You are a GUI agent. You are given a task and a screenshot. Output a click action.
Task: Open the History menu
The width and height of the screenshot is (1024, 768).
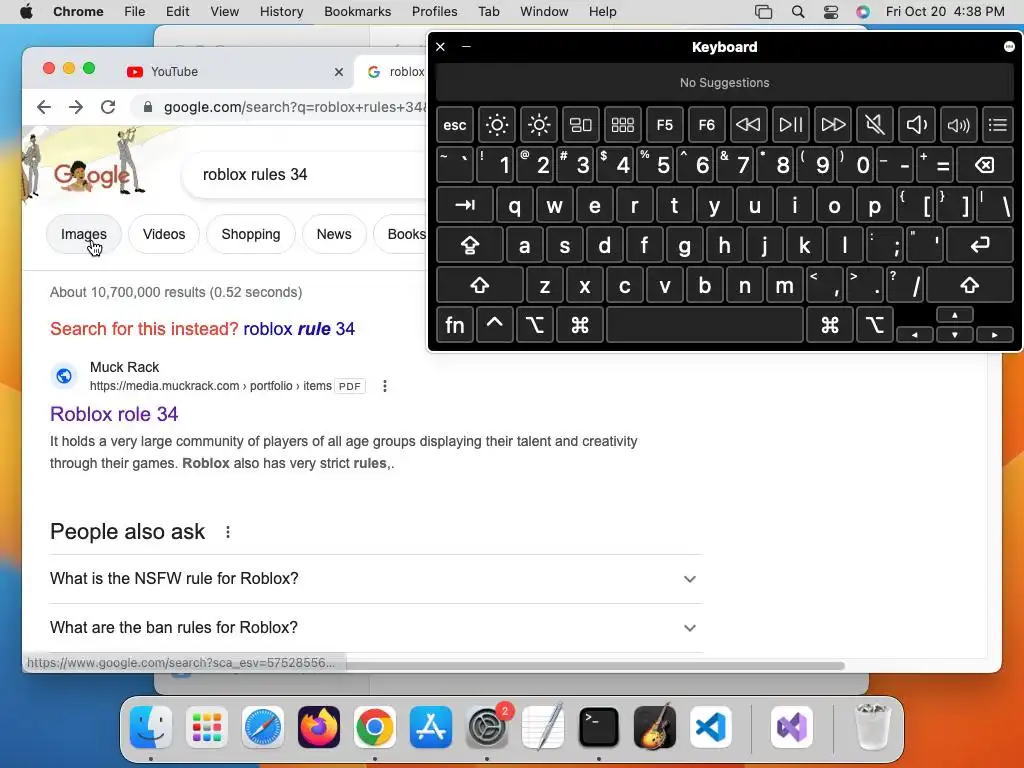[281, 12]
